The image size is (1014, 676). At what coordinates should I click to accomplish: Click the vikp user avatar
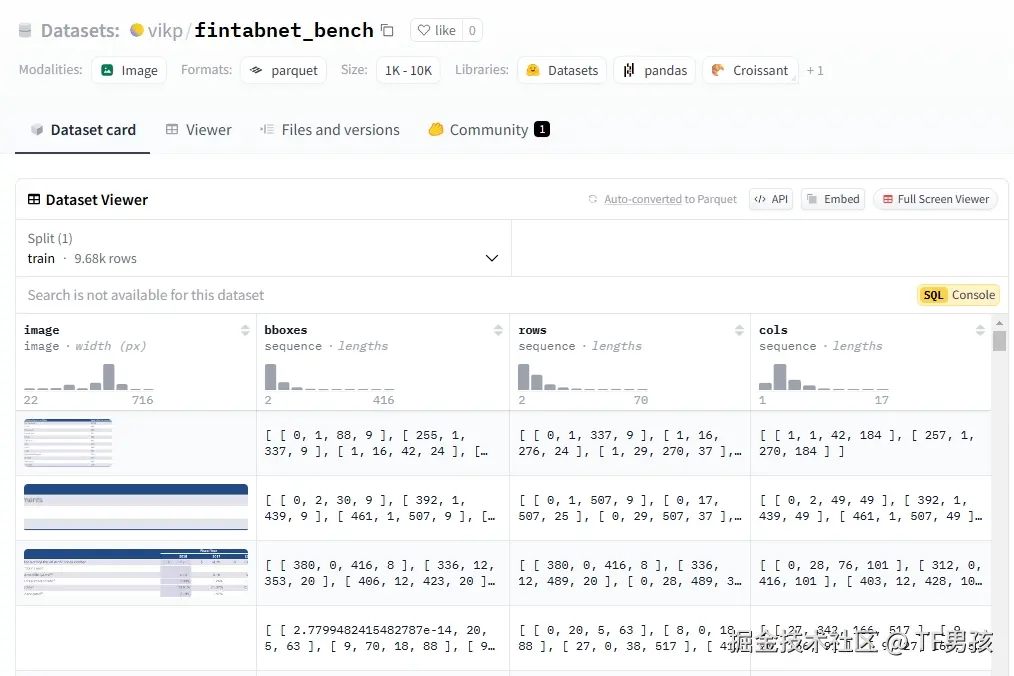137,30
